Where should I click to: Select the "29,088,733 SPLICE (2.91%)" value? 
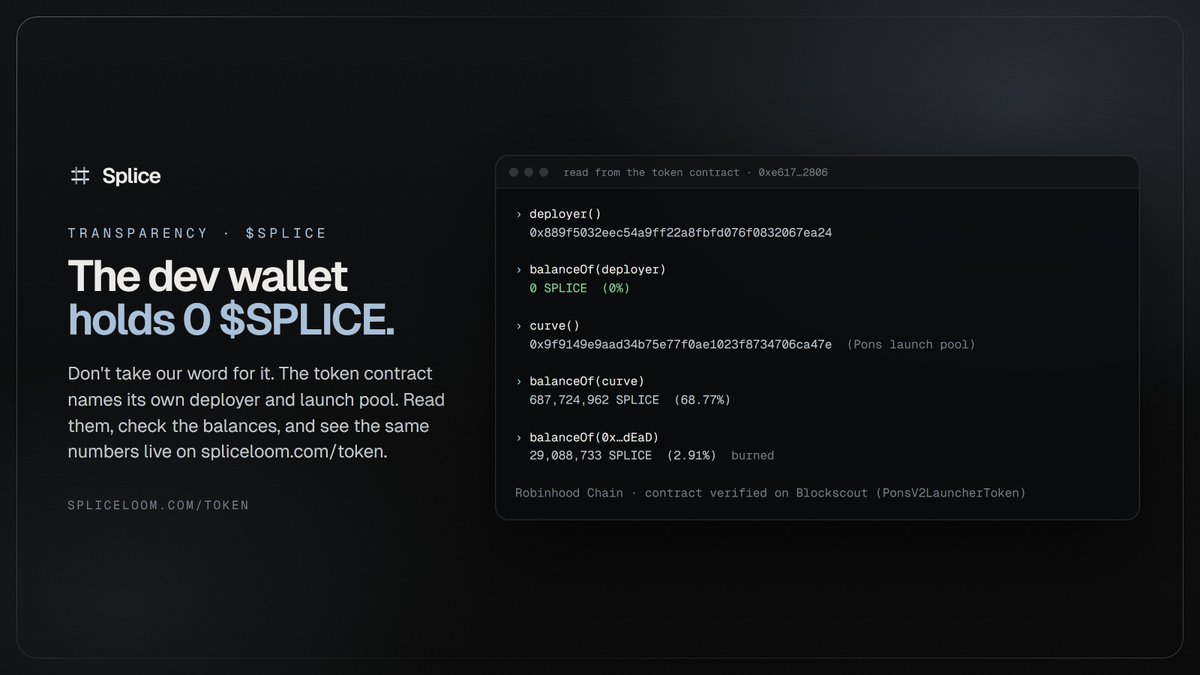623,455
